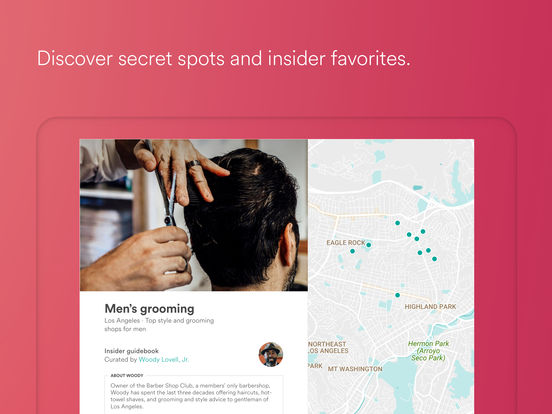The image size is (552, 414).
Task: Click the Eagle Rock neighborhood label
Action: 346,243
